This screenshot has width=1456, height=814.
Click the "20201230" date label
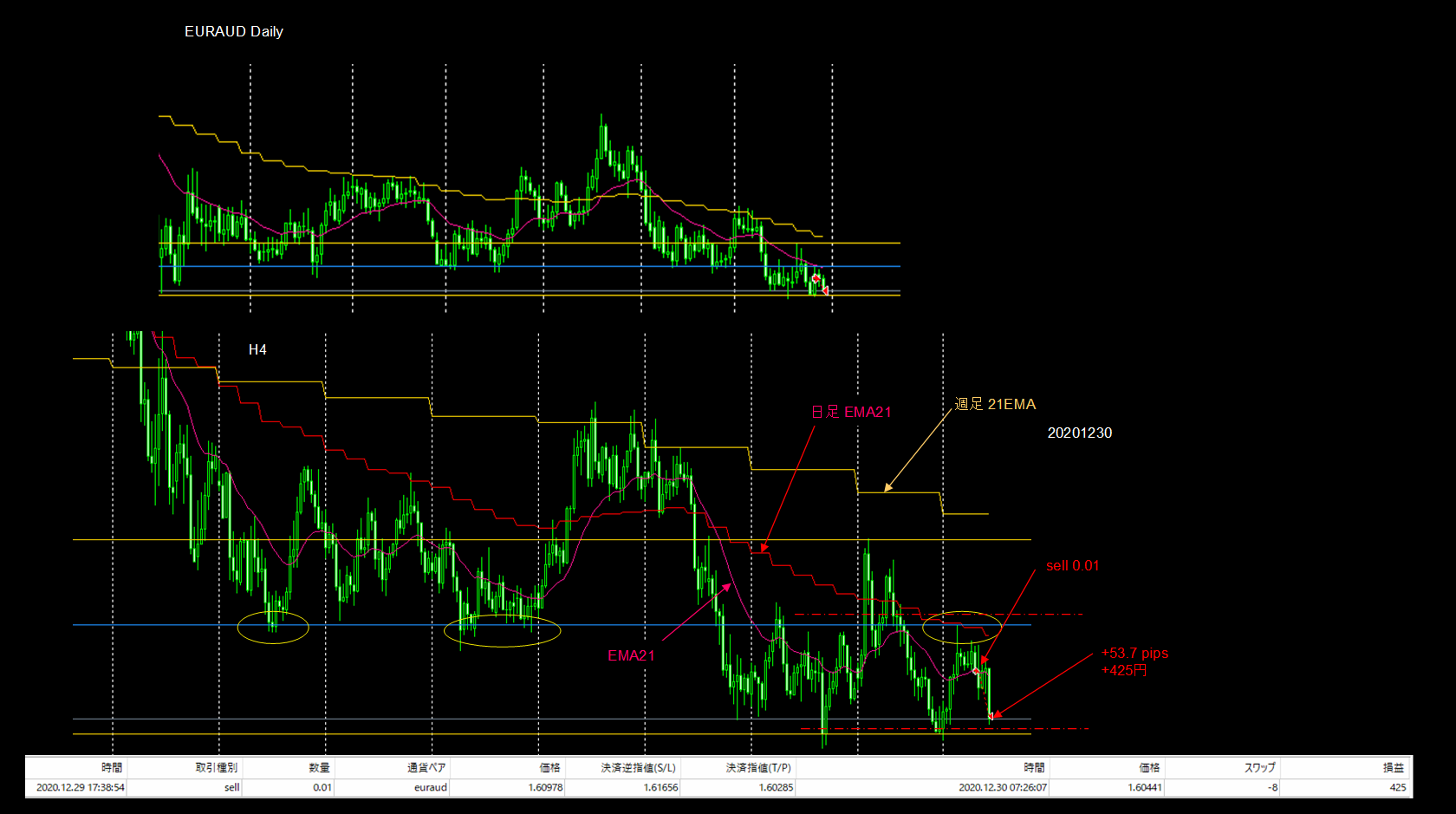click(x=1079, y=433)
